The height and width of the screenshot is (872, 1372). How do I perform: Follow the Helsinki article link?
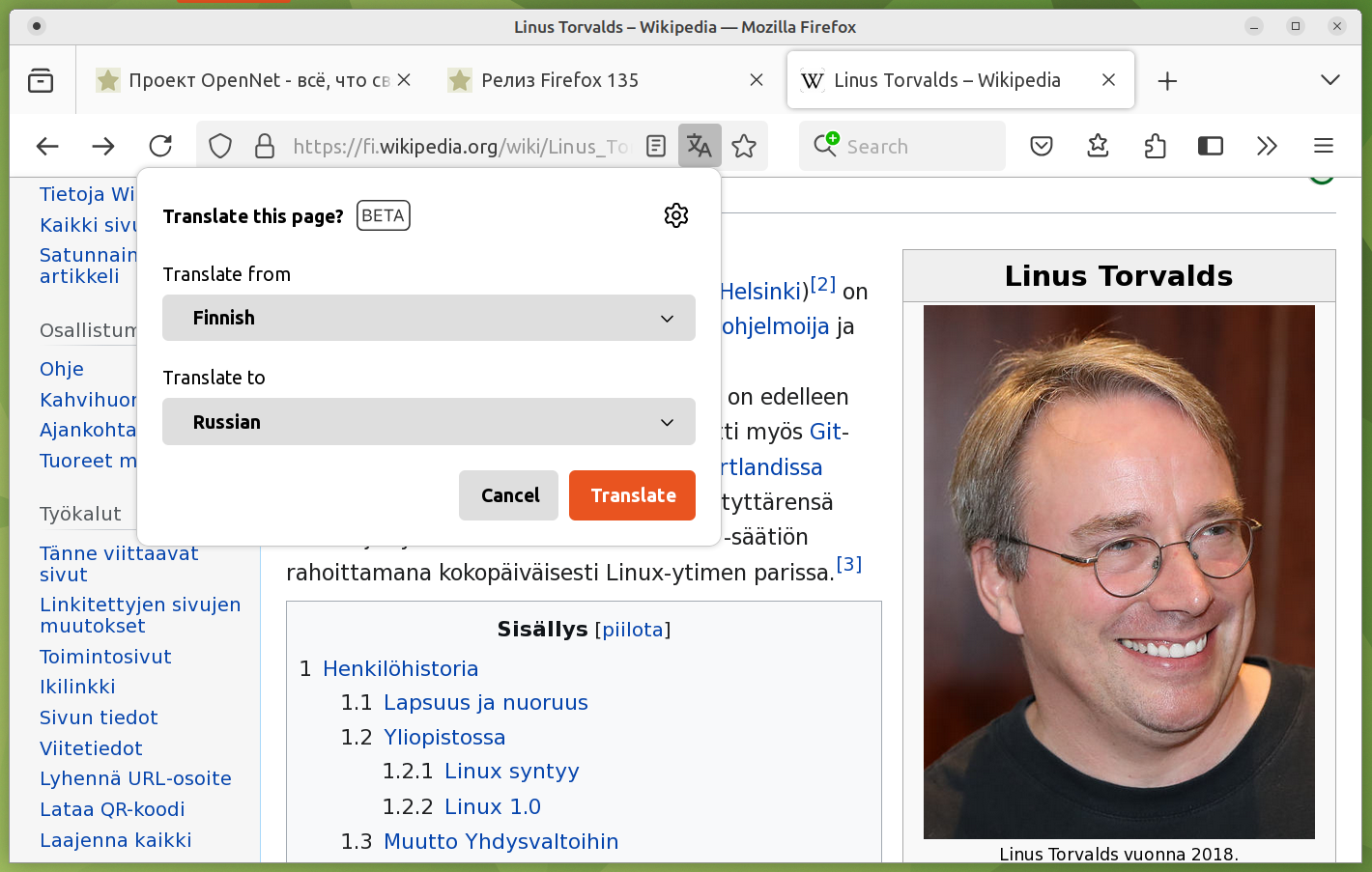[x=760, y=292]
